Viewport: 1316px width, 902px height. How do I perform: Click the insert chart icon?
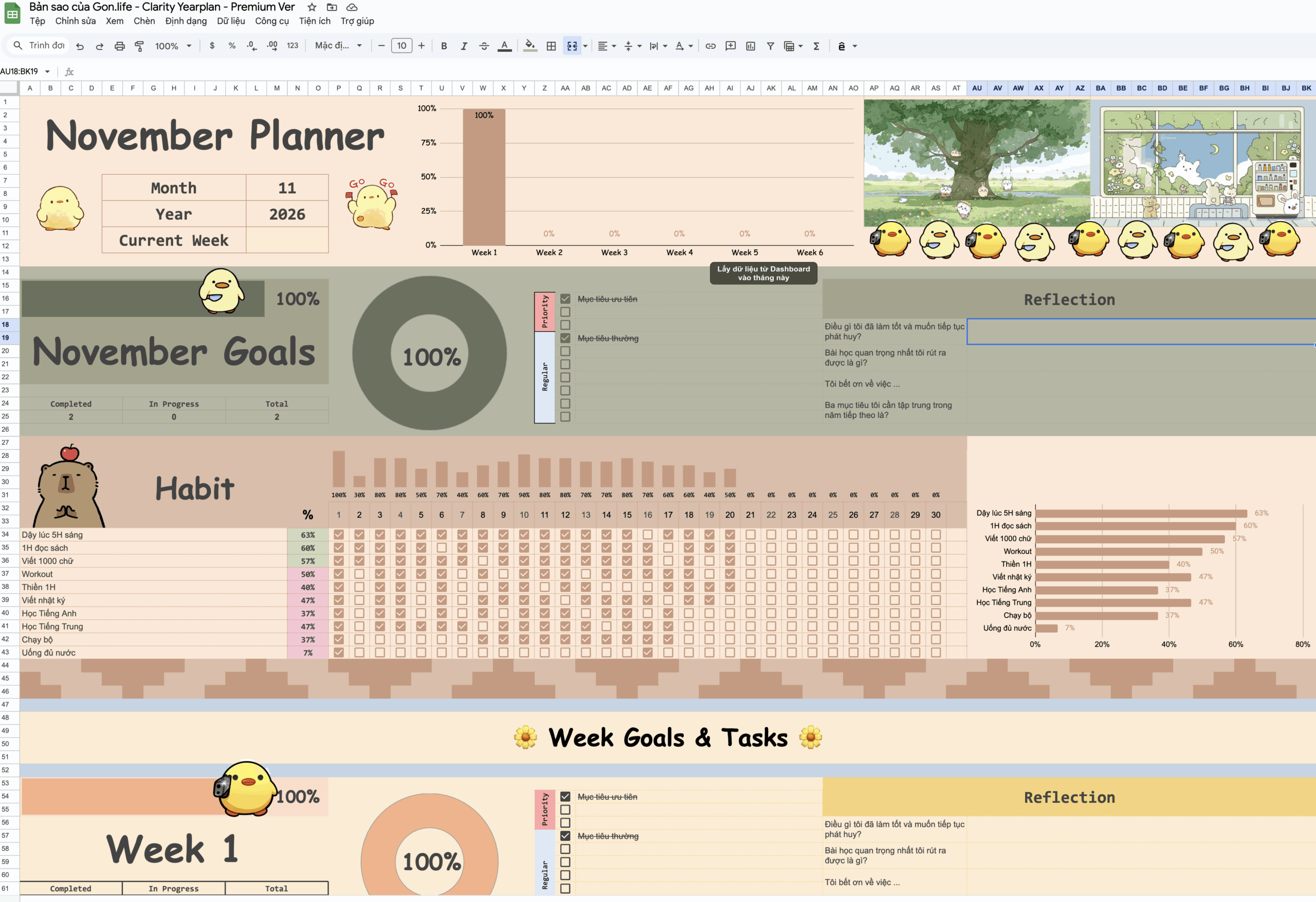[x=751, y=46]
